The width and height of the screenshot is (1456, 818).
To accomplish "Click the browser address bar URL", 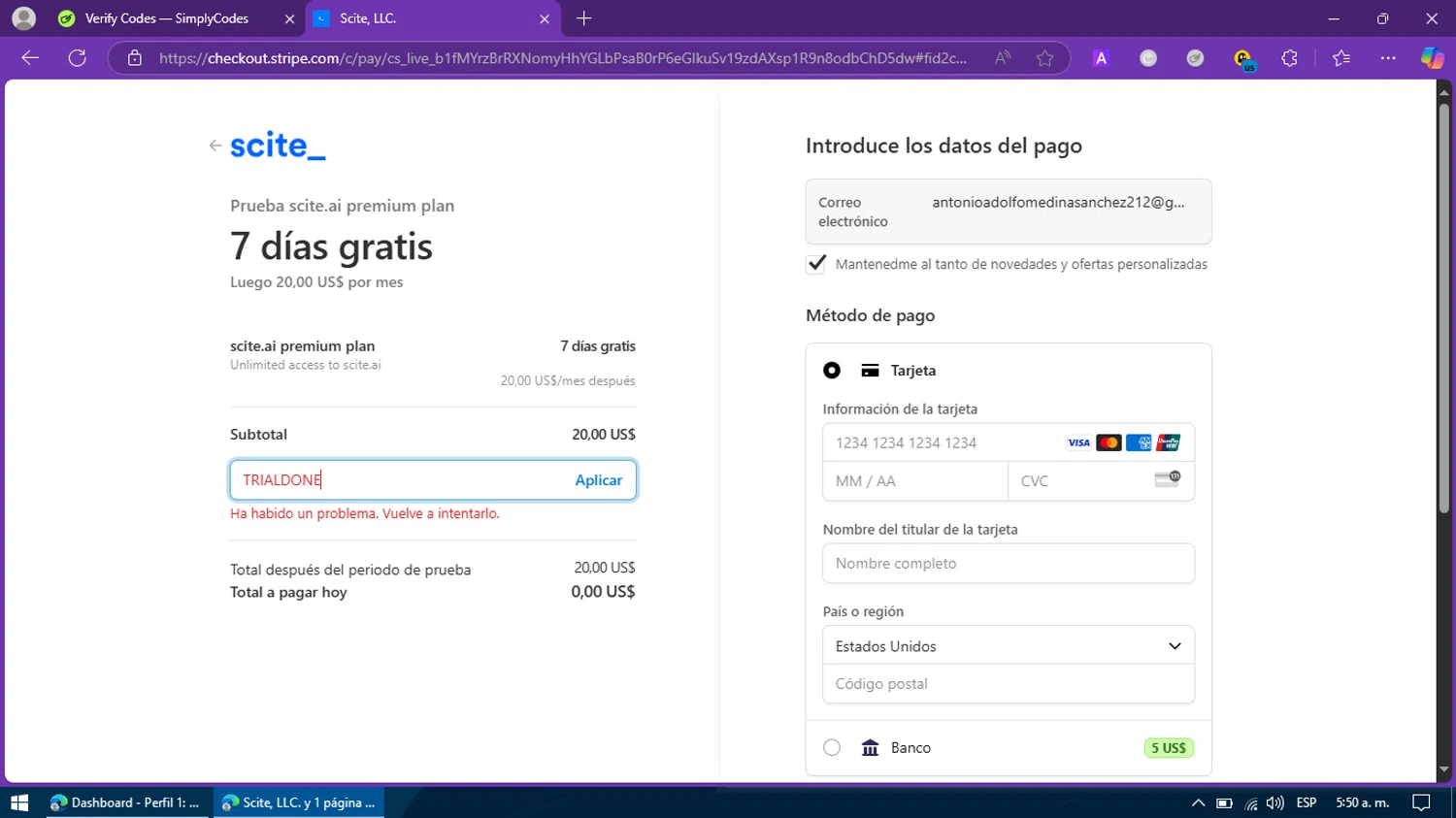I will (563, 58).
